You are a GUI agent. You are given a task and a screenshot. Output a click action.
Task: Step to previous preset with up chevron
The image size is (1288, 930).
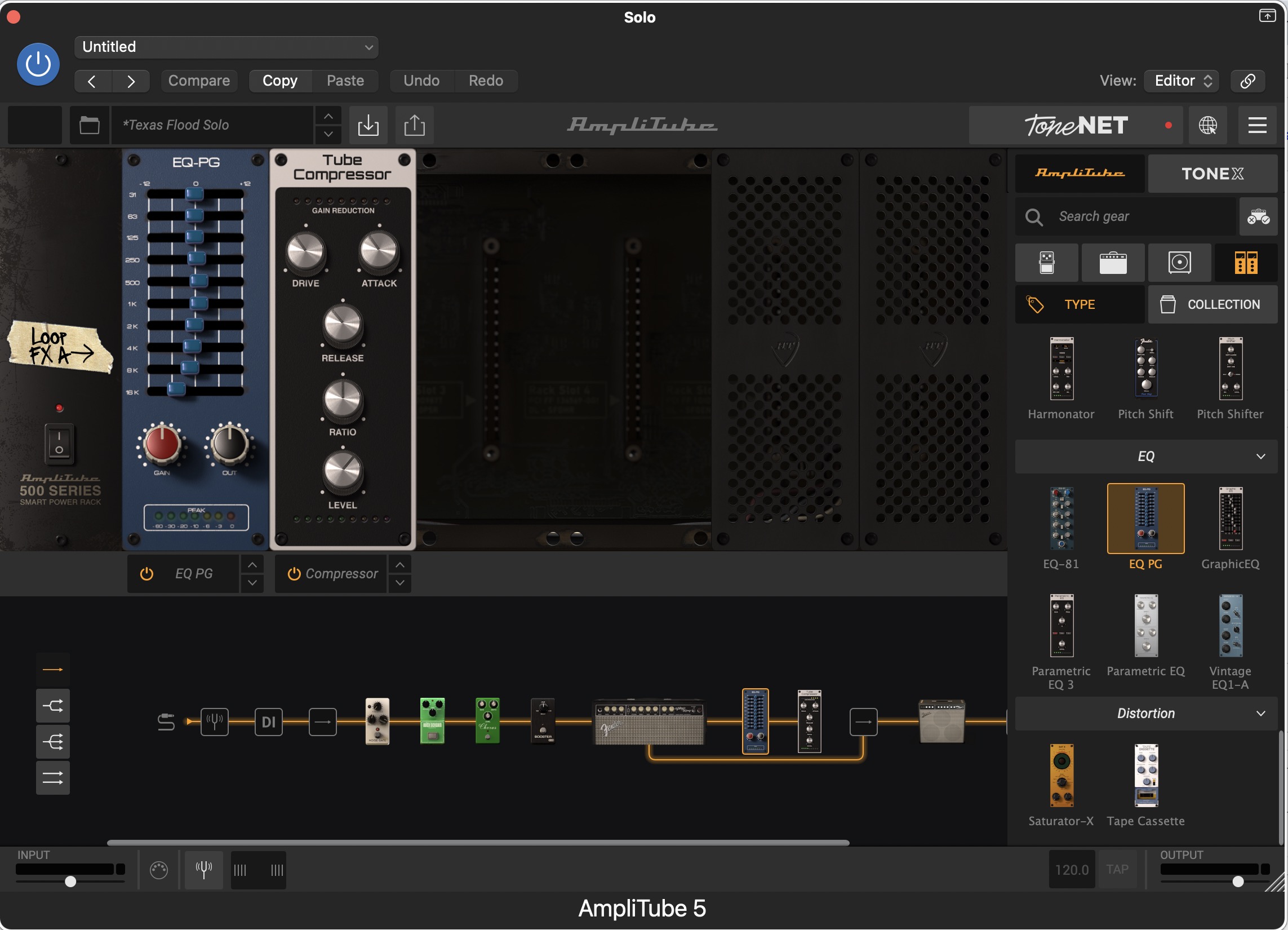[x=328, y=116]
